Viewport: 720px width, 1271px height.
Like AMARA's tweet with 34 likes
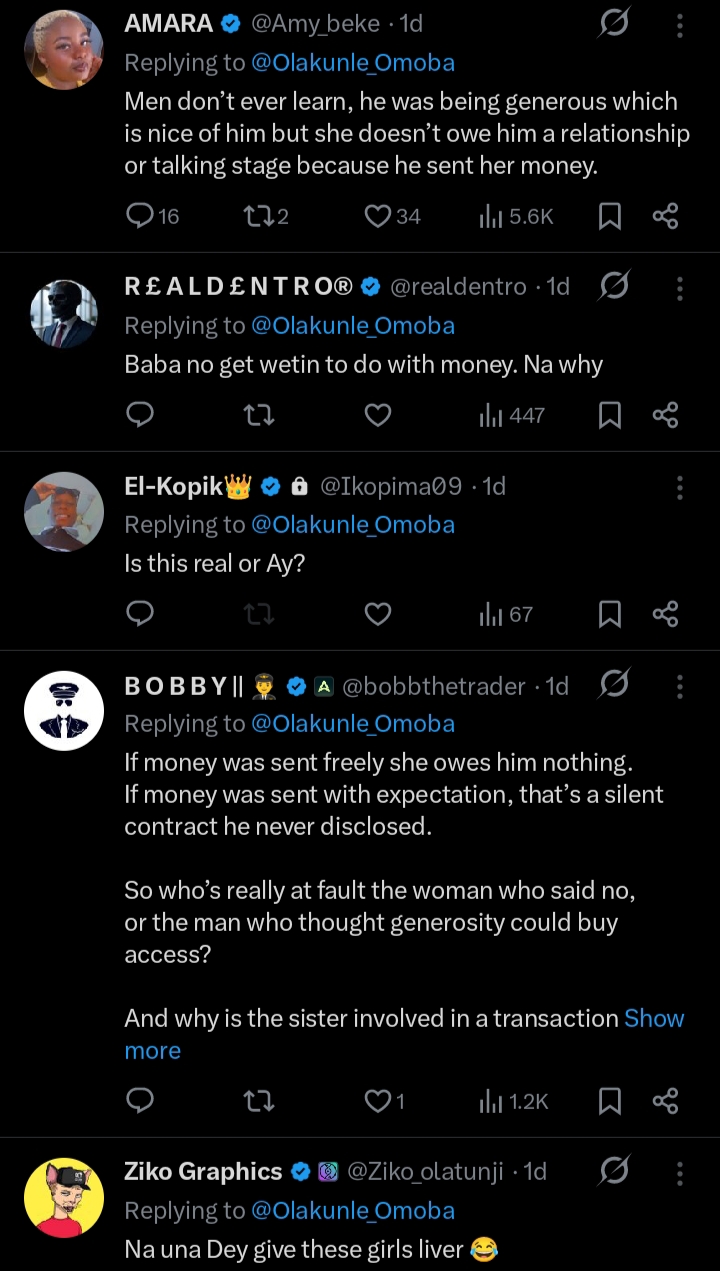pos(377,216)
